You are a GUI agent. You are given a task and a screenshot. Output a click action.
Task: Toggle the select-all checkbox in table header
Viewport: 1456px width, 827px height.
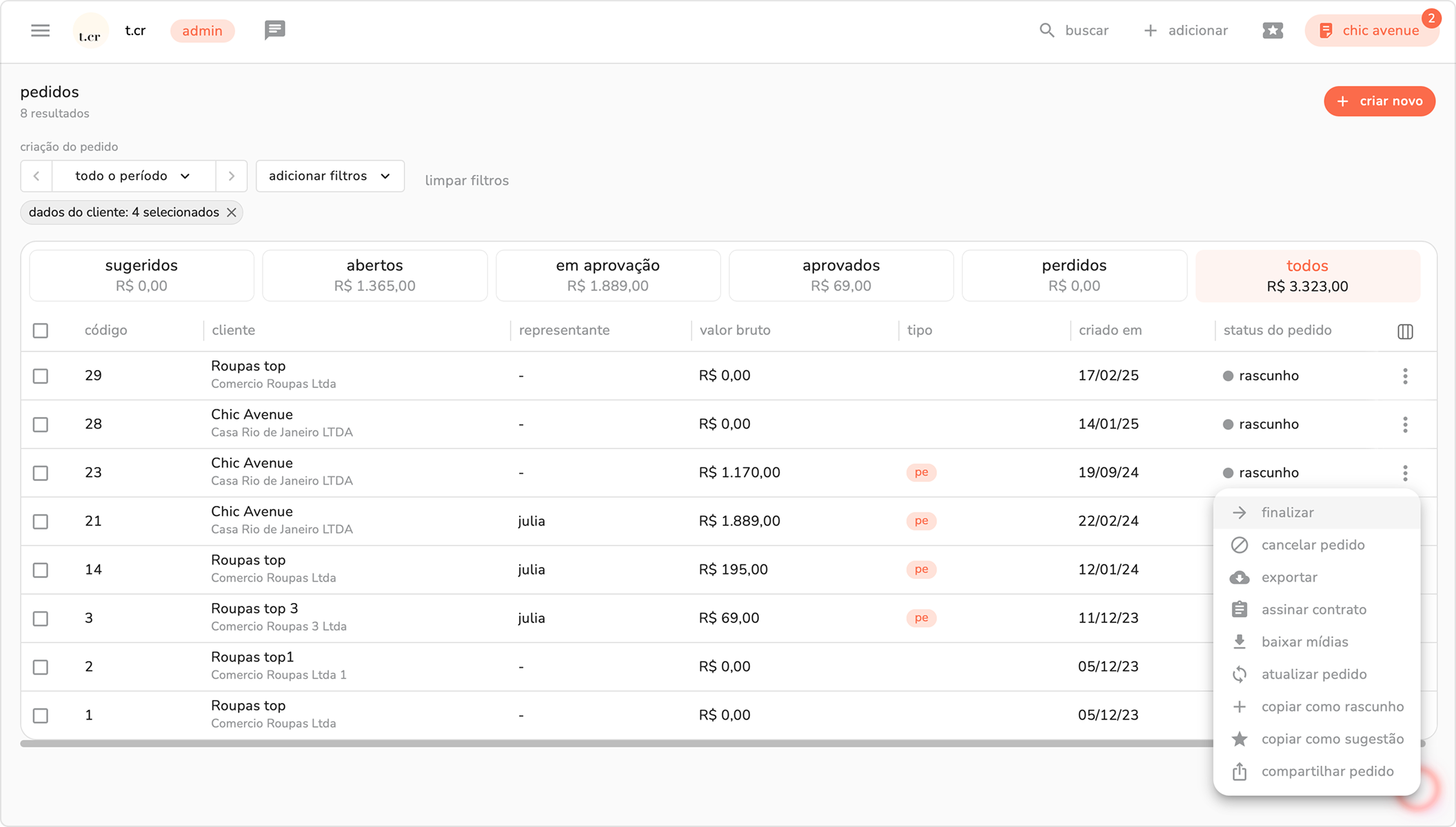pyautogui.click(x=41, y=331)
